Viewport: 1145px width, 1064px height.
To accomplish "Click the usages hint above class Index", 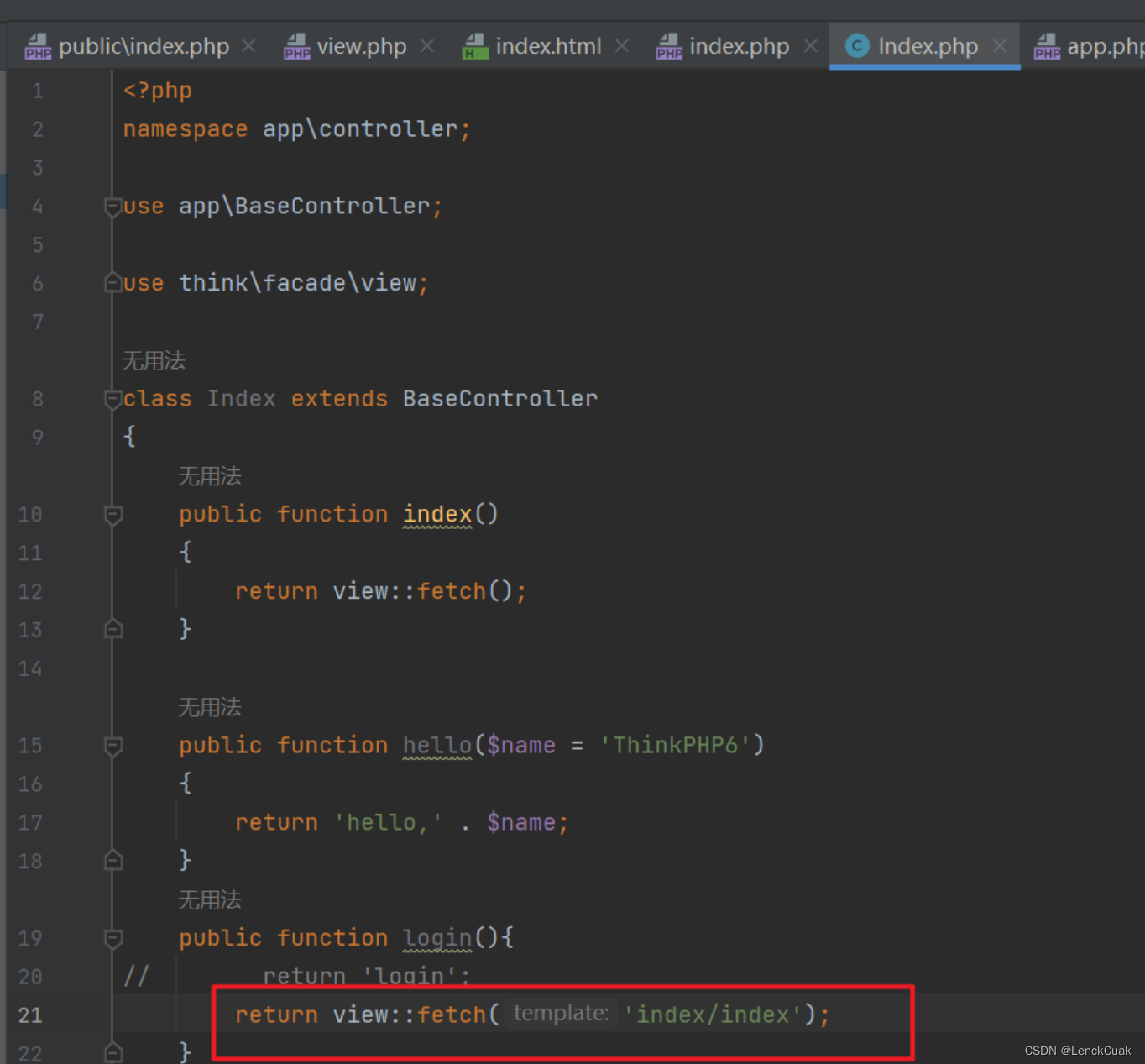I will (154, 361).
